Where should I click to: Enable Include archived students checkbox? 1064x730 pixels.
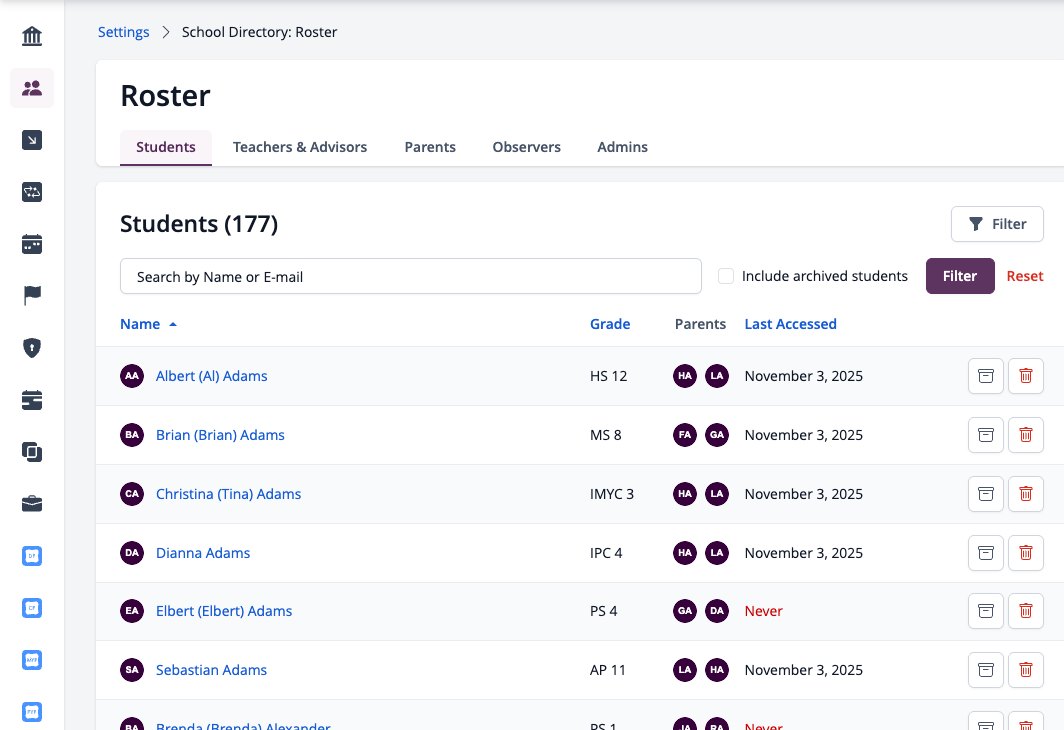click(725, 276)
